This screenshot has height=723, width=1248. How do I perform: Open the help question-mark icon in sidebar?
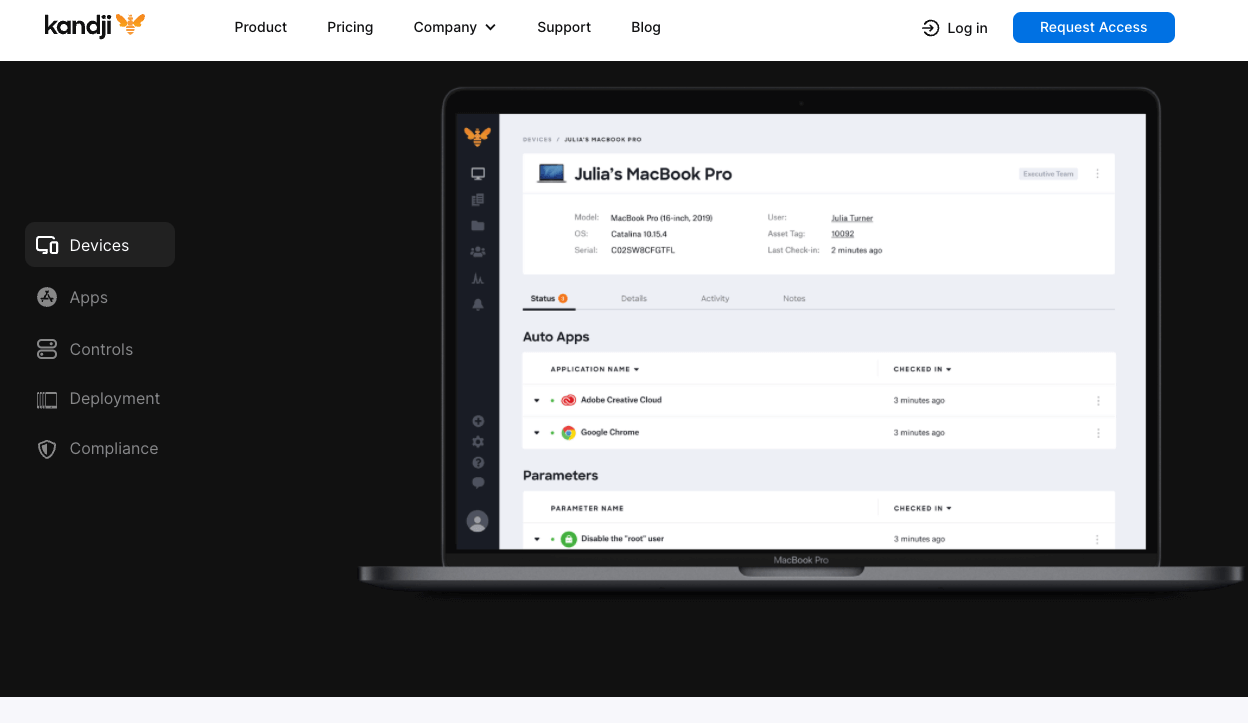pyautogui.click(x=478, y=462)
